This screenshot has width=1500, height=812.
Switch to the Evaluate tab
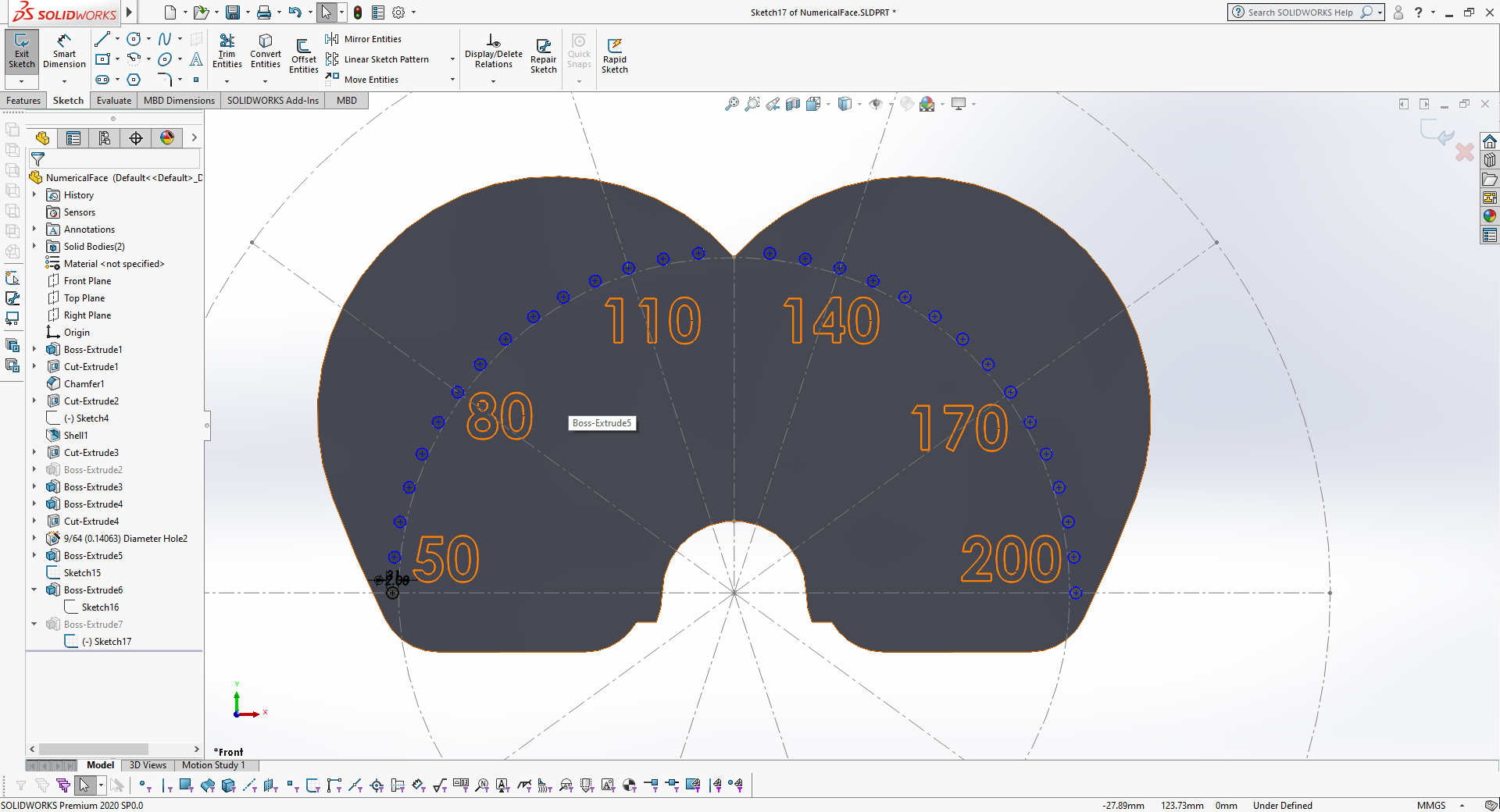(114, 101)
